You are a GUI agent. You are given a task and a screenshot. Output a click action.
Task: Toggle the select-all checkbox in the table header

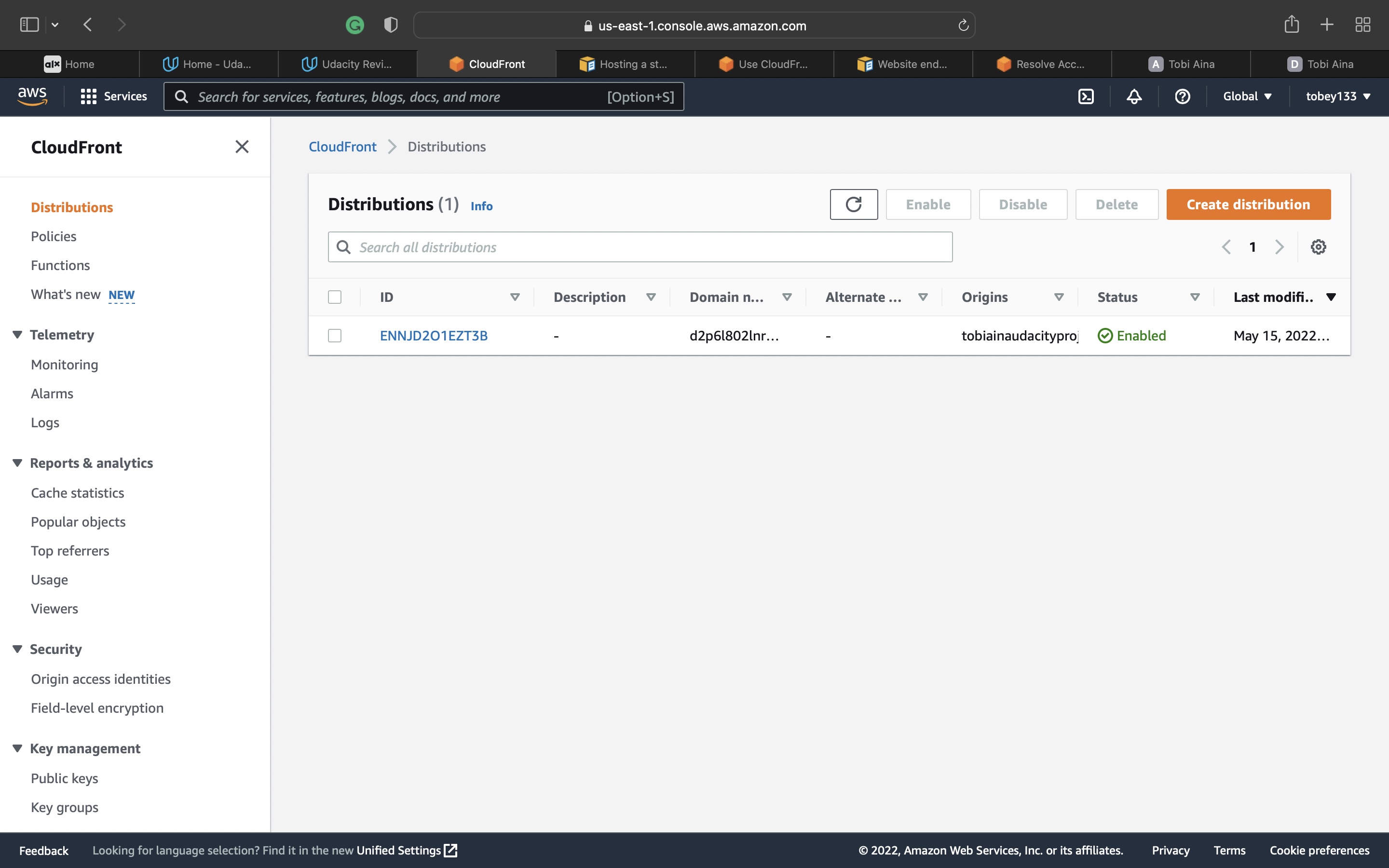pyautogui.click(x=335, y=297)
